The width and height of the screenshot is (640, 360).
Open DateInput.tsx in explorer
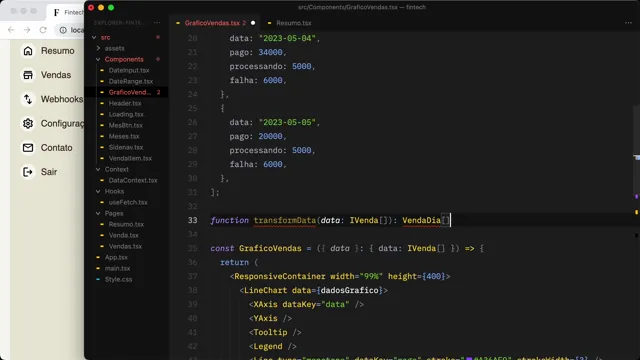129,71
